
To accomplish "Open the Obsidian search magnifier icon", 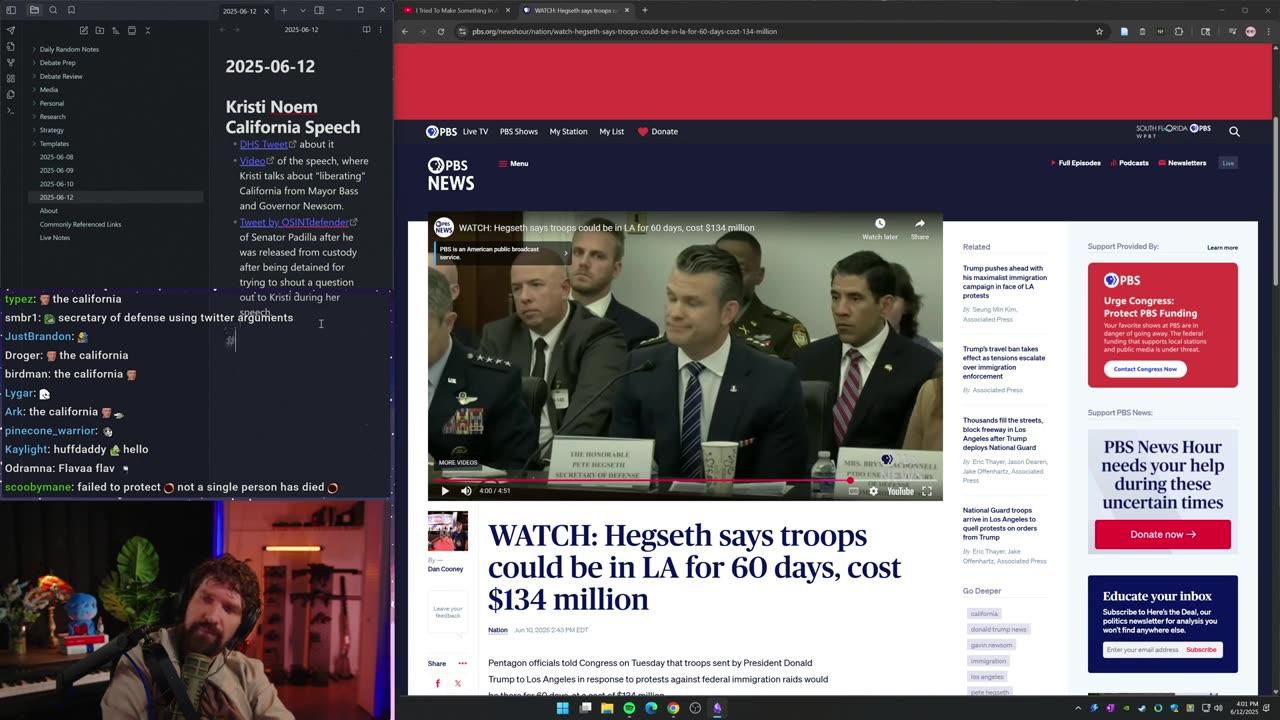I will click(53, 10).
